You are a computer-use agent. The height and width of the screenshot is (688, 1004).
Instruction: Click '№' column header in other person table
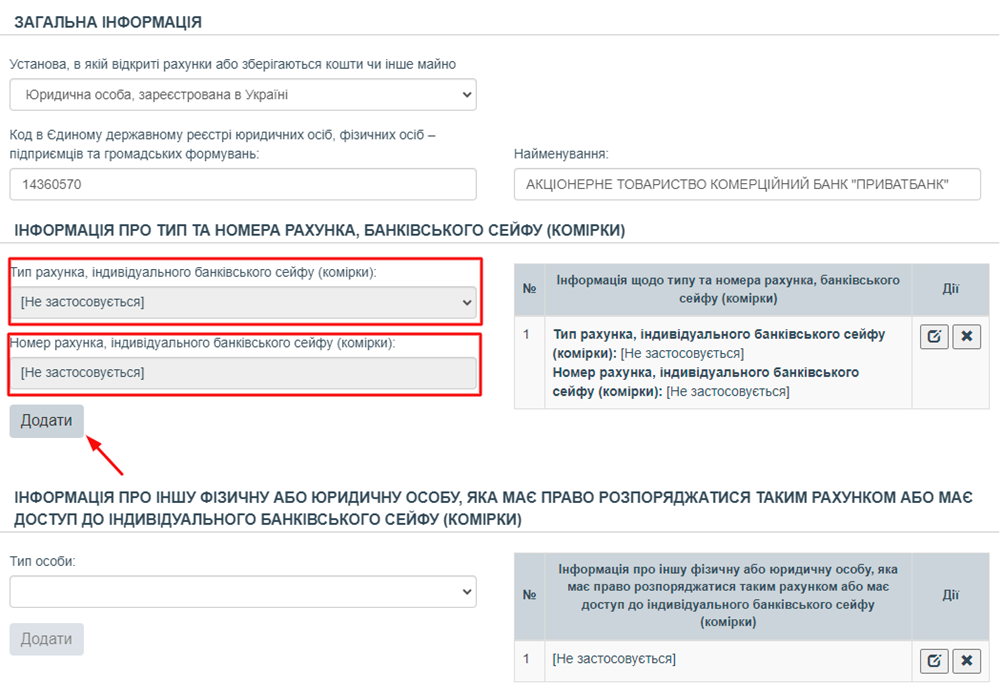click(x=530, y=595)
